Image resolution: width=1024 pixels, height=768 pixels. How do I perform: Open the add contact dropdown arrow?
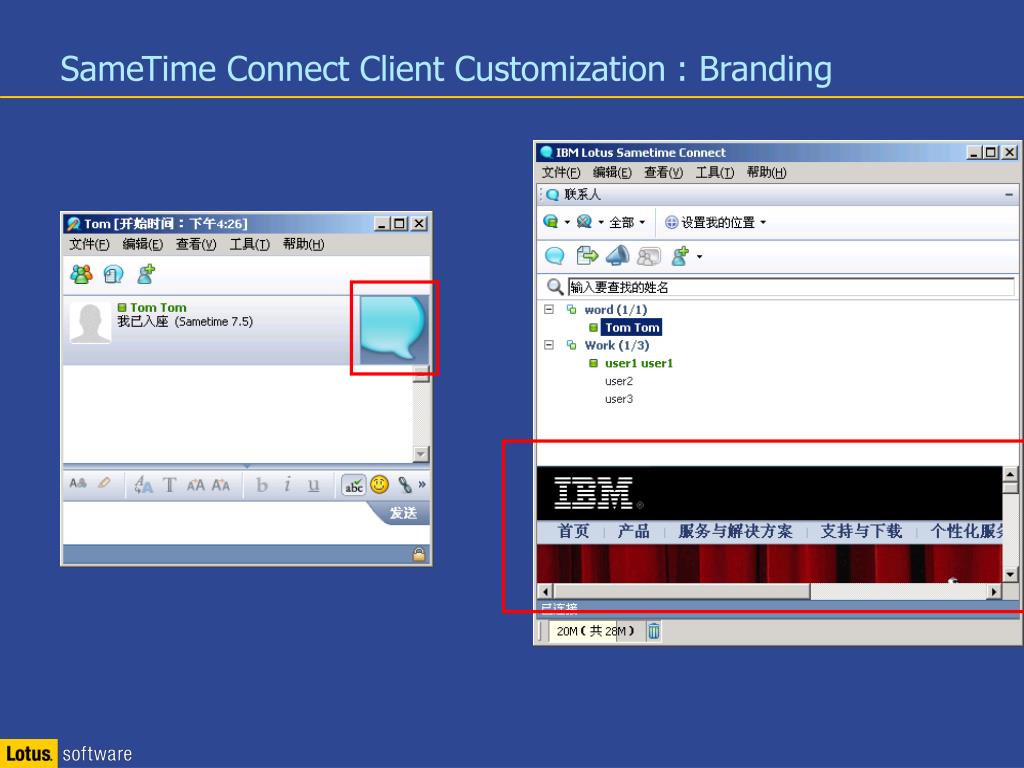[699, 257]
